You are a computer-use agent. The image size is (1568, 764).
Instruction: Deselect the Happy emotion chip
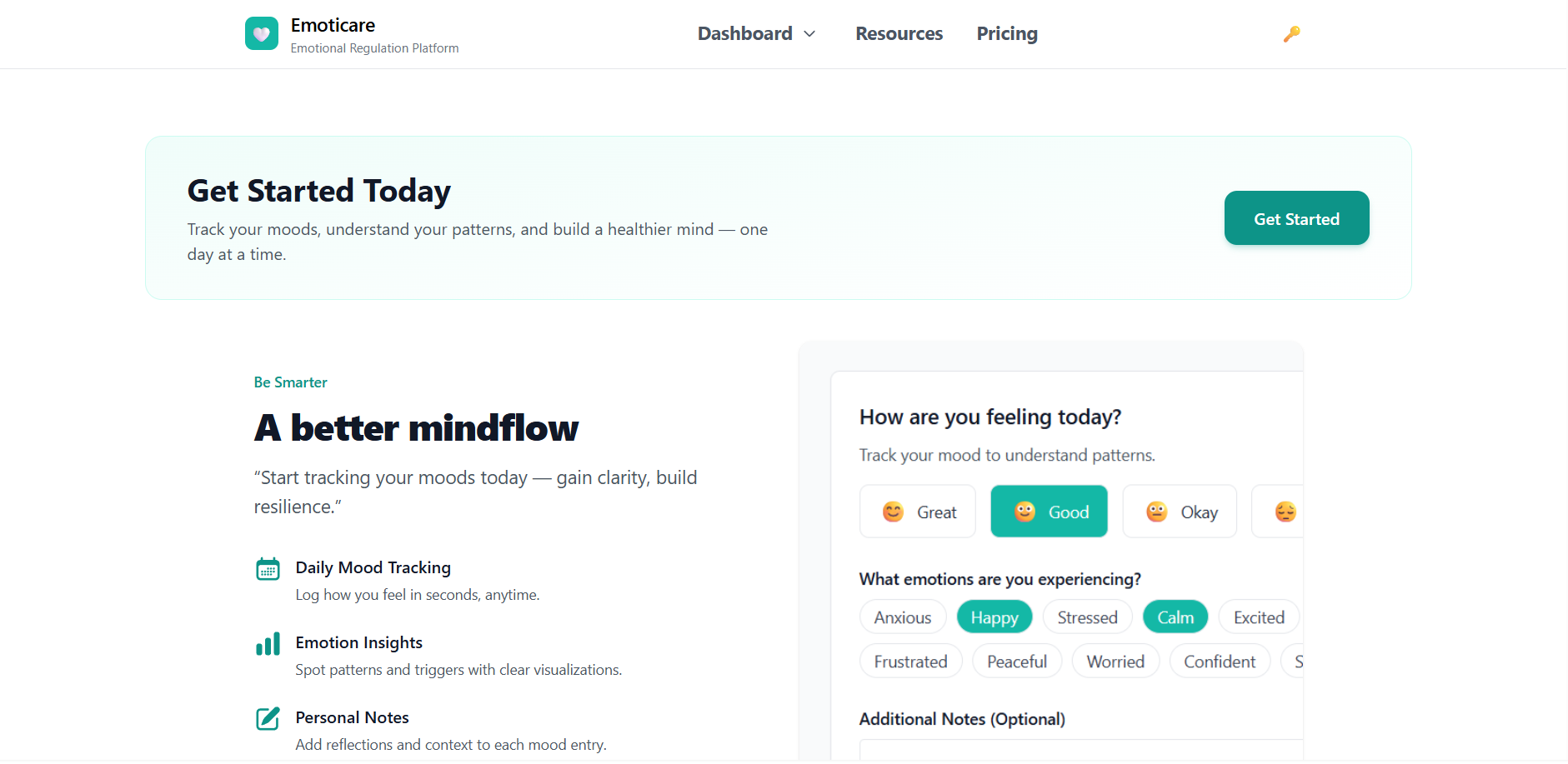coord(994,617)
